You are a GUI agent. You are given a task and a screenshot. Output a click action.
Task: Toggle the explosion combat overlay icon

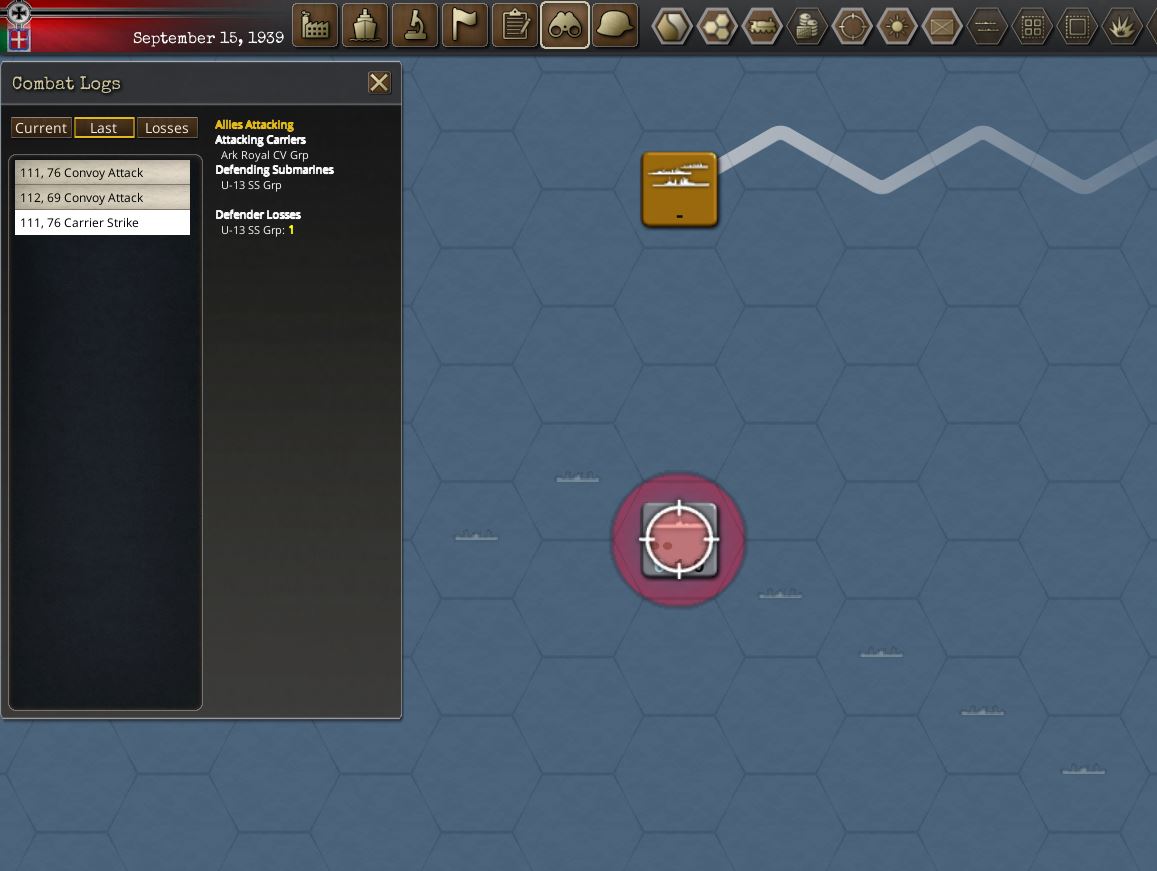pyautogui.click(x=1122, y=27)
